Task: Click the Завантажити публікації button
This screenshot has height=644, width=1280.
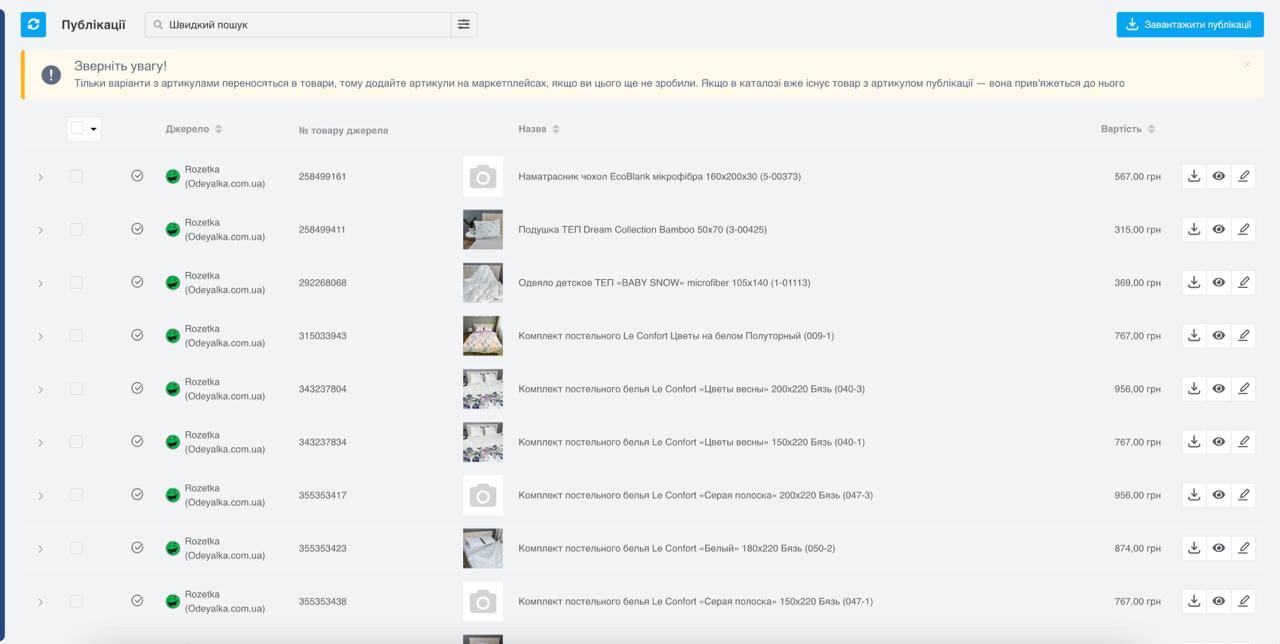Action: (x=1189, y=25)
